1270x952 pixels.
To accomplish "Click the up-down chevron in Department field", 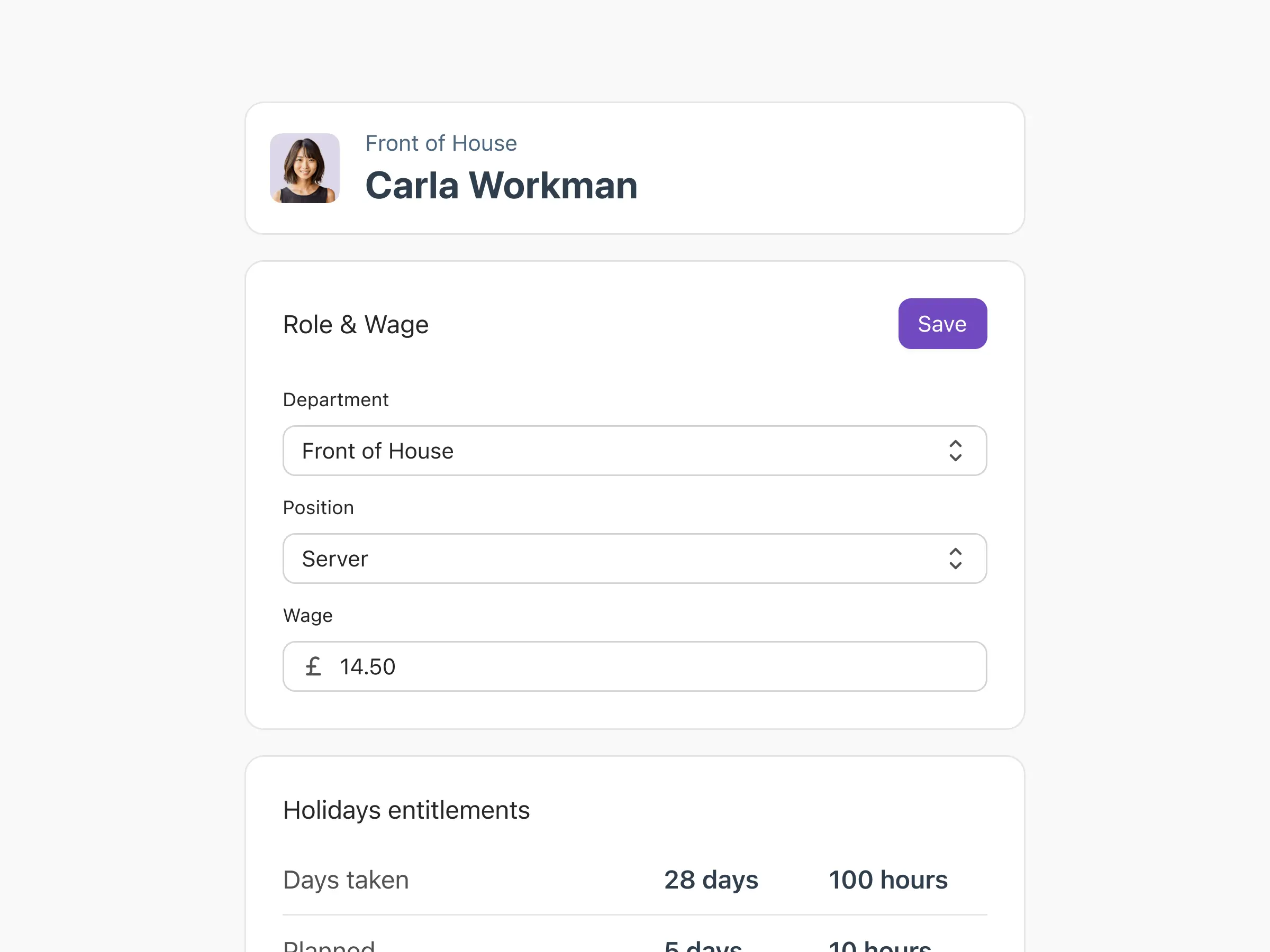I will click(x=955, y=451).
